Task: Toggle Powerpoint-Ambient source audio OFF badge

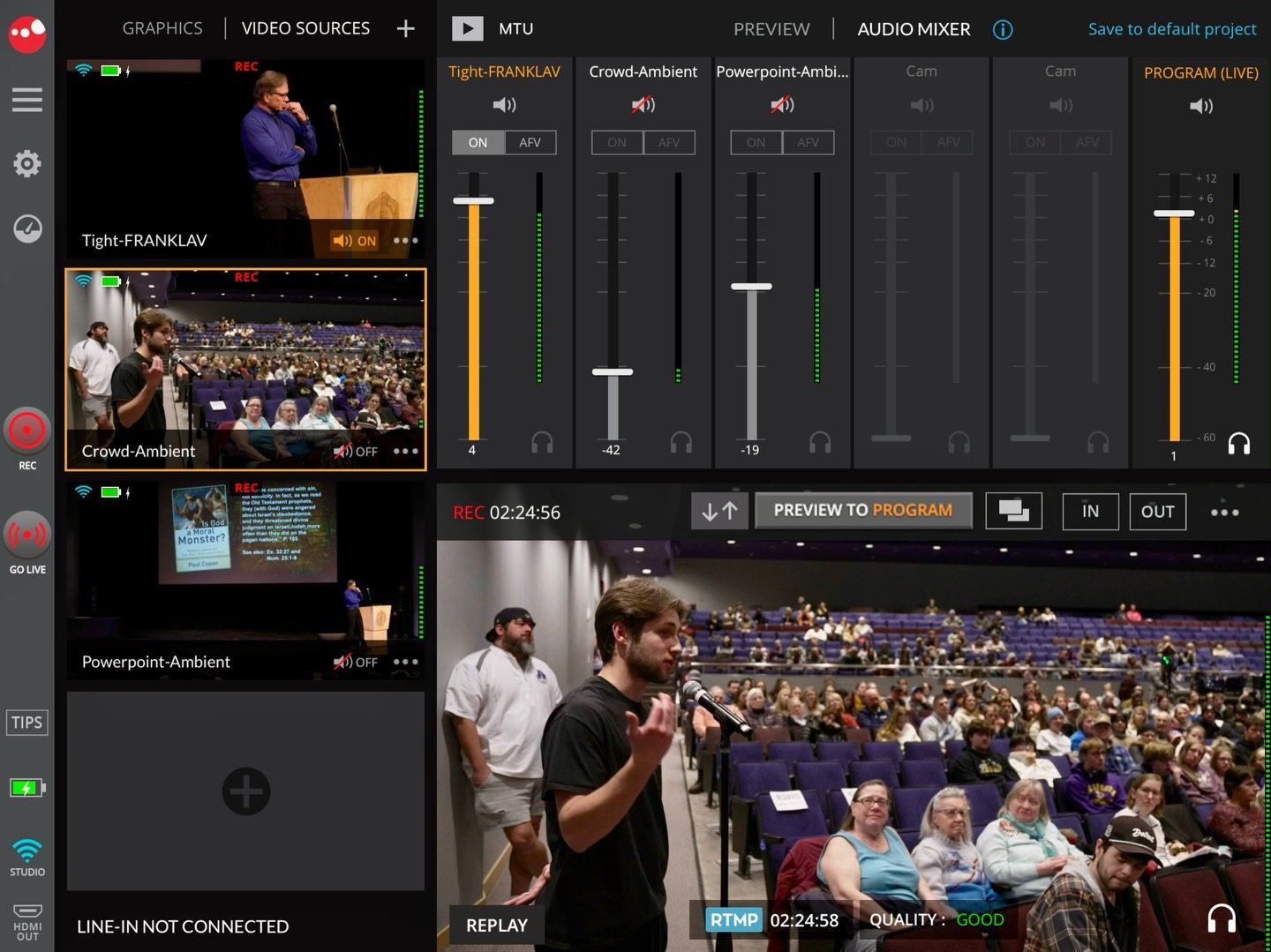Action: pyautogui.click(x=355, y=662)
